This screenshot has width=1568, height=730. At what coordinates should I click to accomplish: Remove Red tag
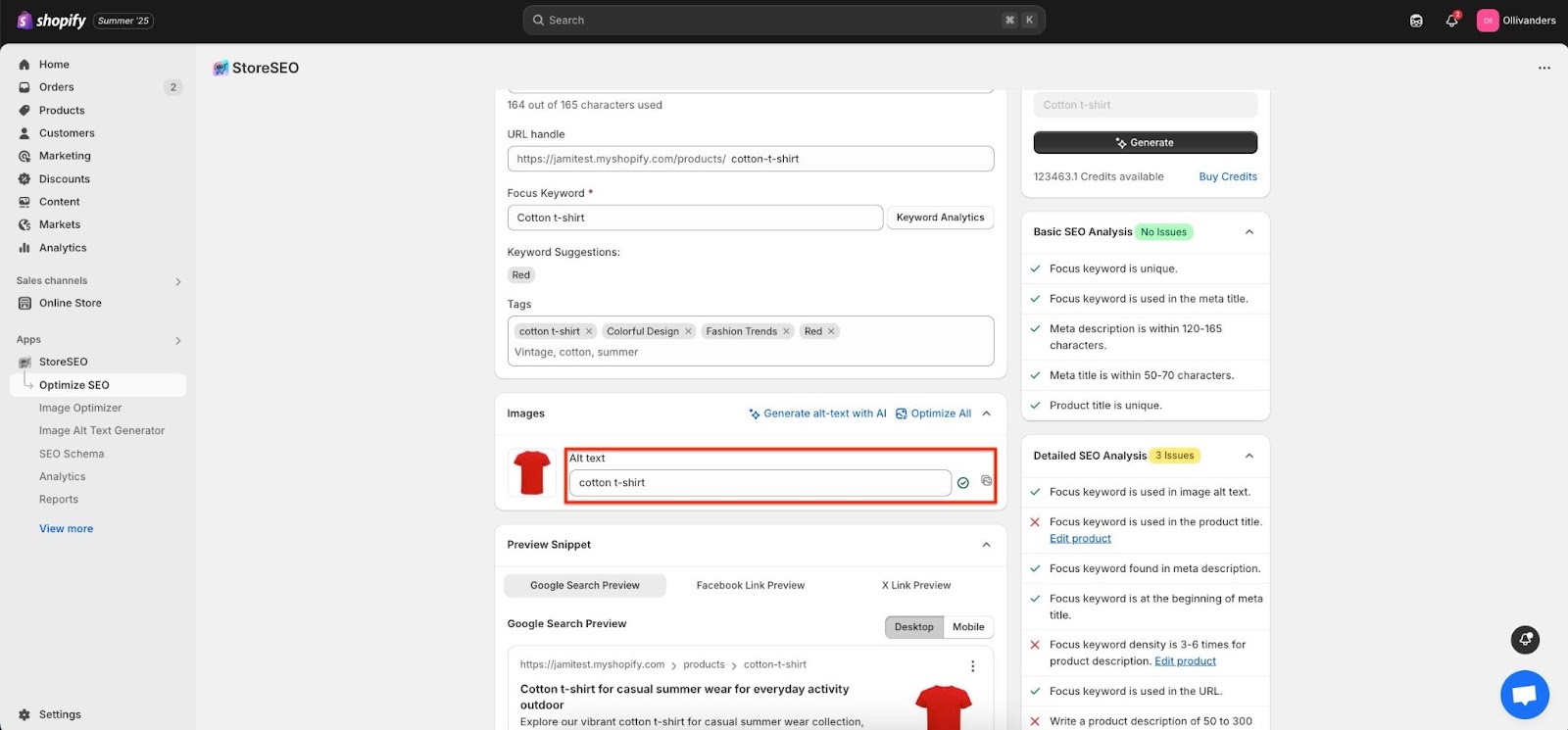click(831, 331)
